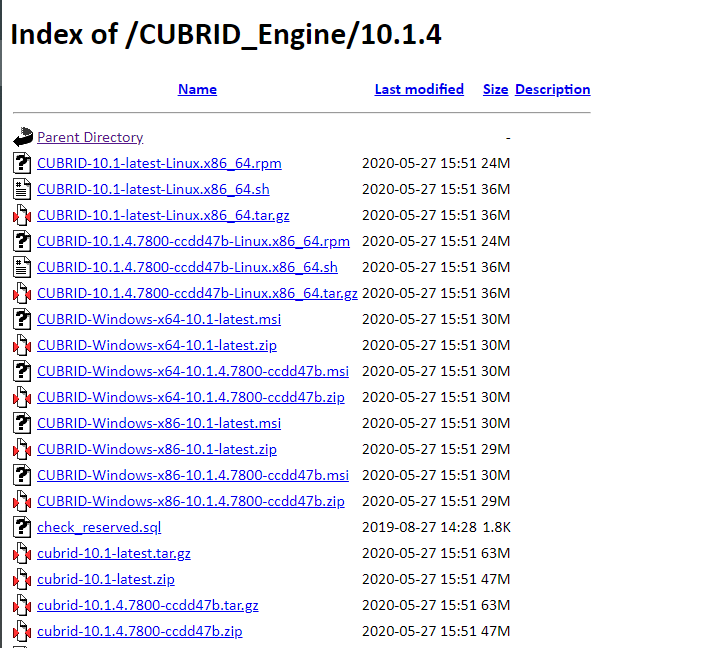Screen dimensions: 711x648
Task: Download CUBRID-Windows-x64-10.1.4.7800-ccdd47b.zip
Action: point(191,397)
